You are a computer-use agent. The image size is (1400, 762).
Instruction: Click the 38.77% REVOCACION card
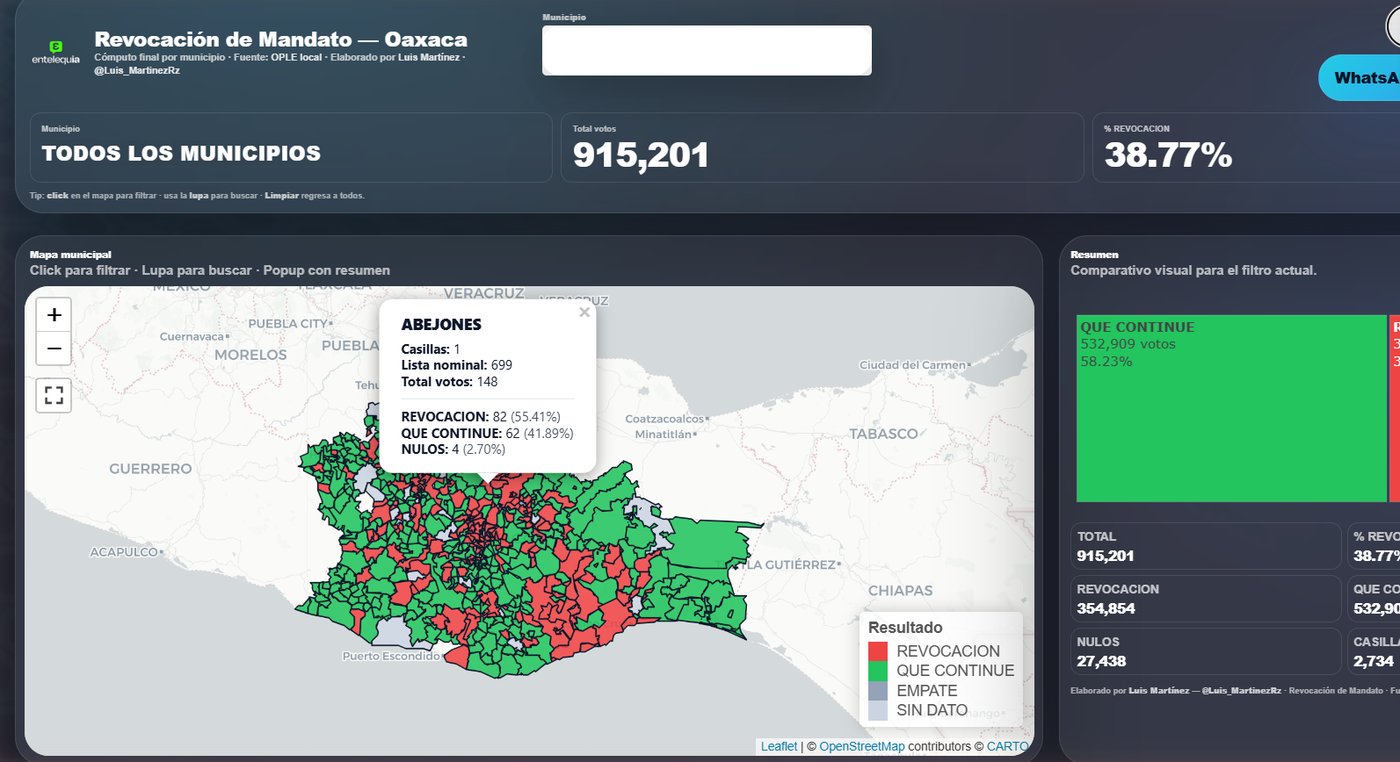point(1246,147)
